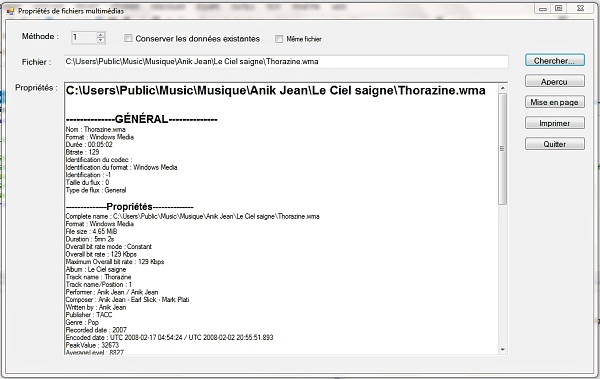Click the properties scrollbar up arrow
This screenshot has width=600, height=379.
click(503, 88)
